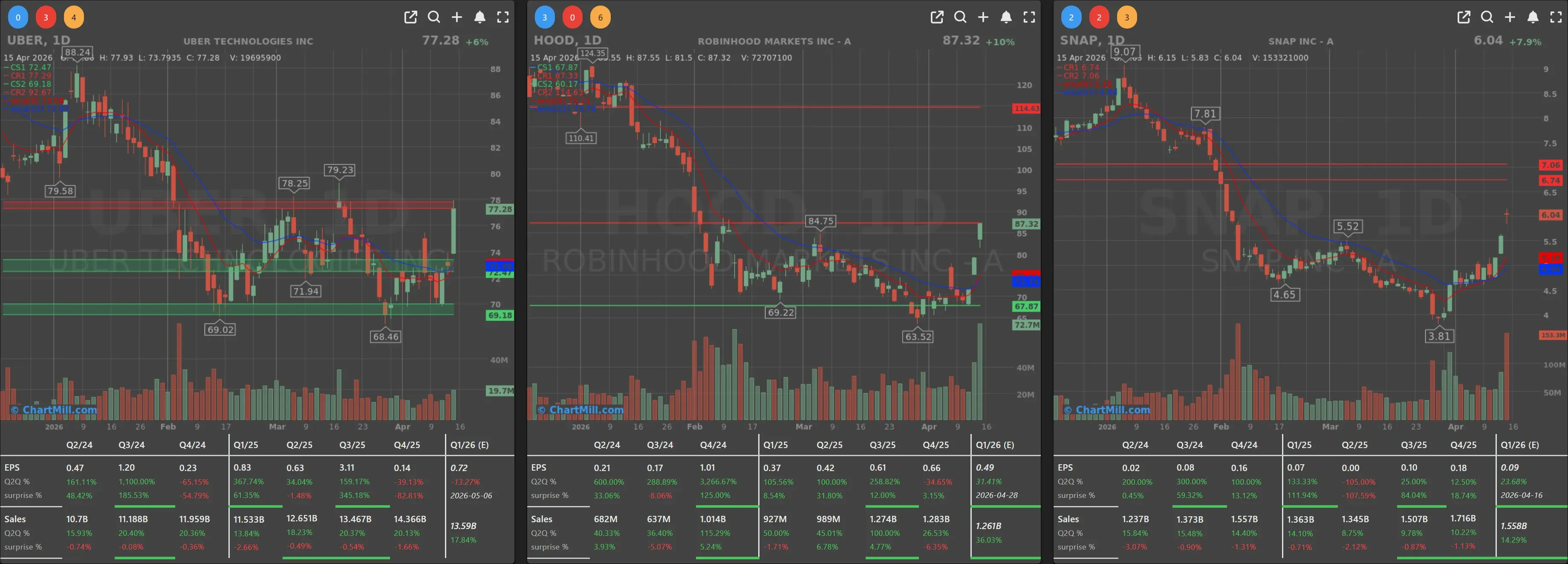Open ChartMill.com link on SNAP chart

click(1107, 410)
